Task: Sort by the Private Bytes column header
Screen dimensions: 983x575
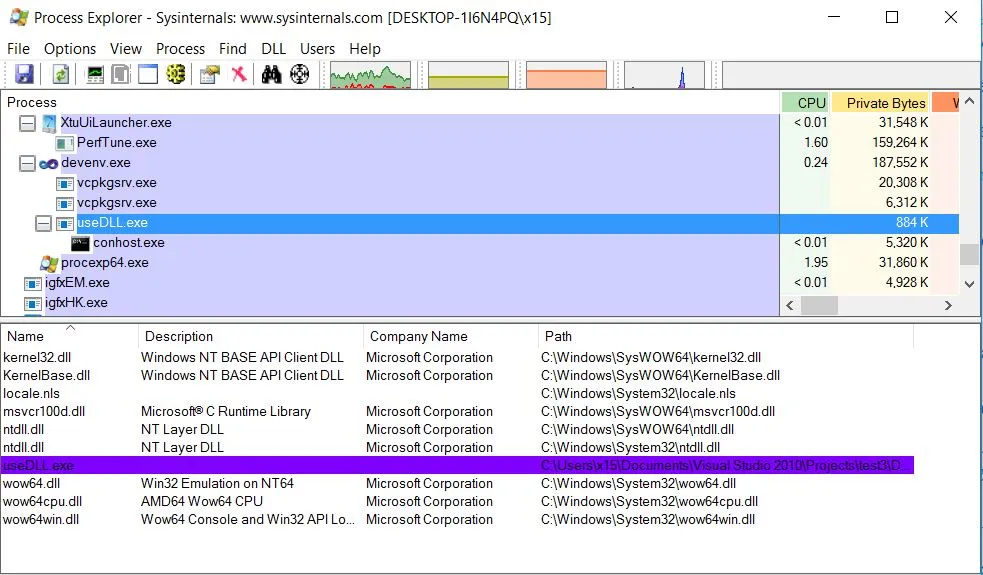Action: (x=880, y=103)
